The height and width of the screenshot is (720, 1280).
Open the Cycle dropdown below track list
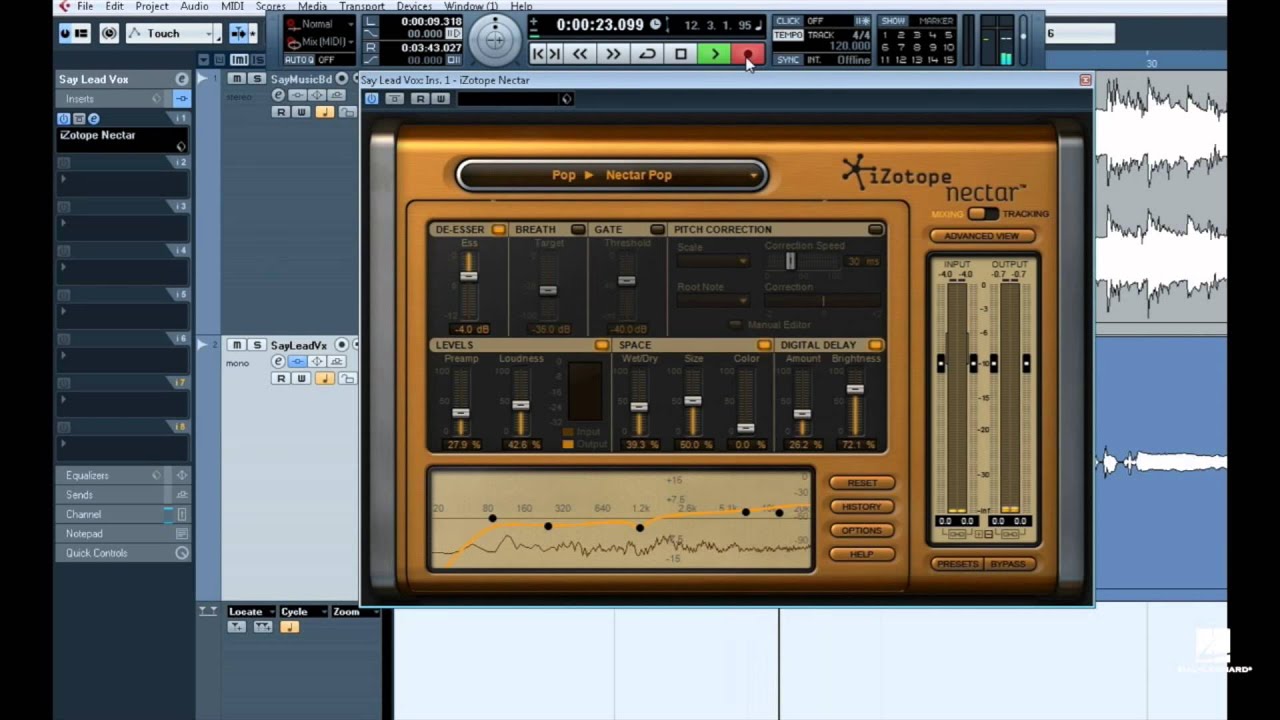pyautogui.click(x=303, y=612)
